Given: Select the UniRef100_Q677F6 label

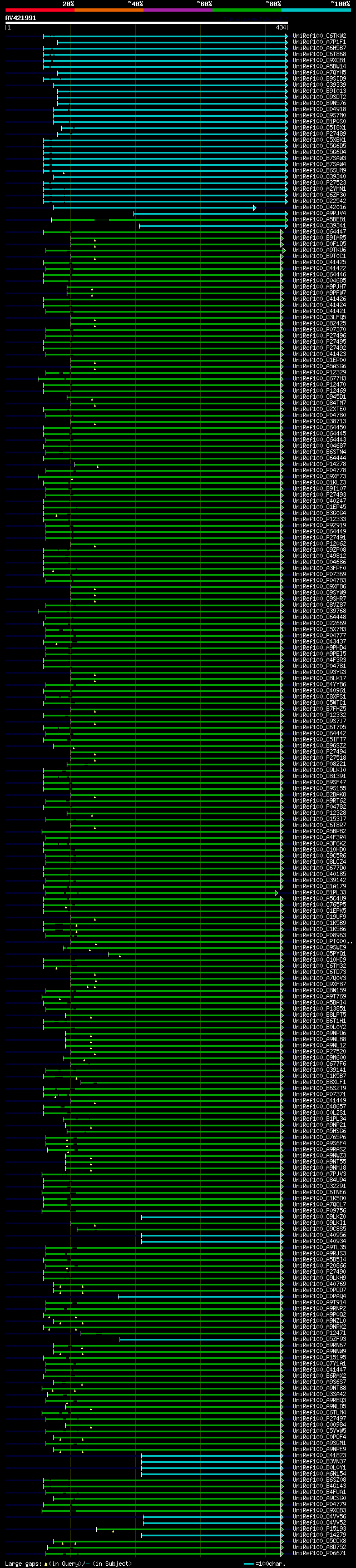Looking at the screenshot, I should (319, 1064).
